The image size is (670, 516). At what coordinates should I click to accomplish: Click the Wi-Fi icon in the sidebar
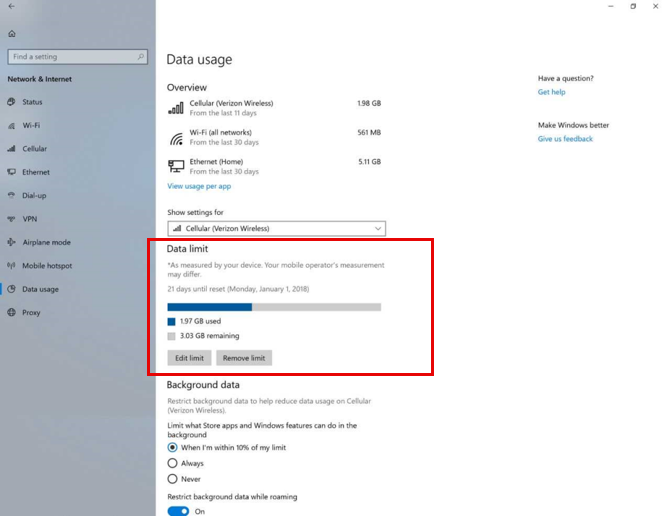[12, 126]
